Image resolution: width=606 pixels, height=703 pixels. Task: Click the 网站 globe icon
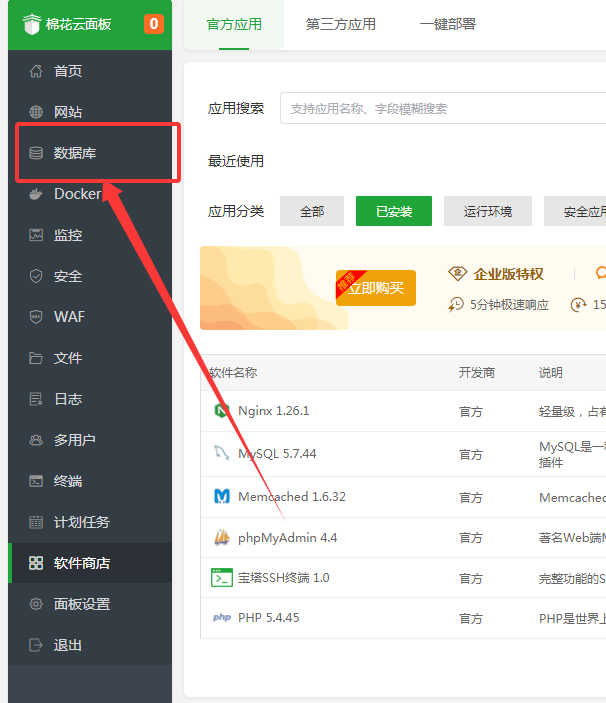click(36, 112)
